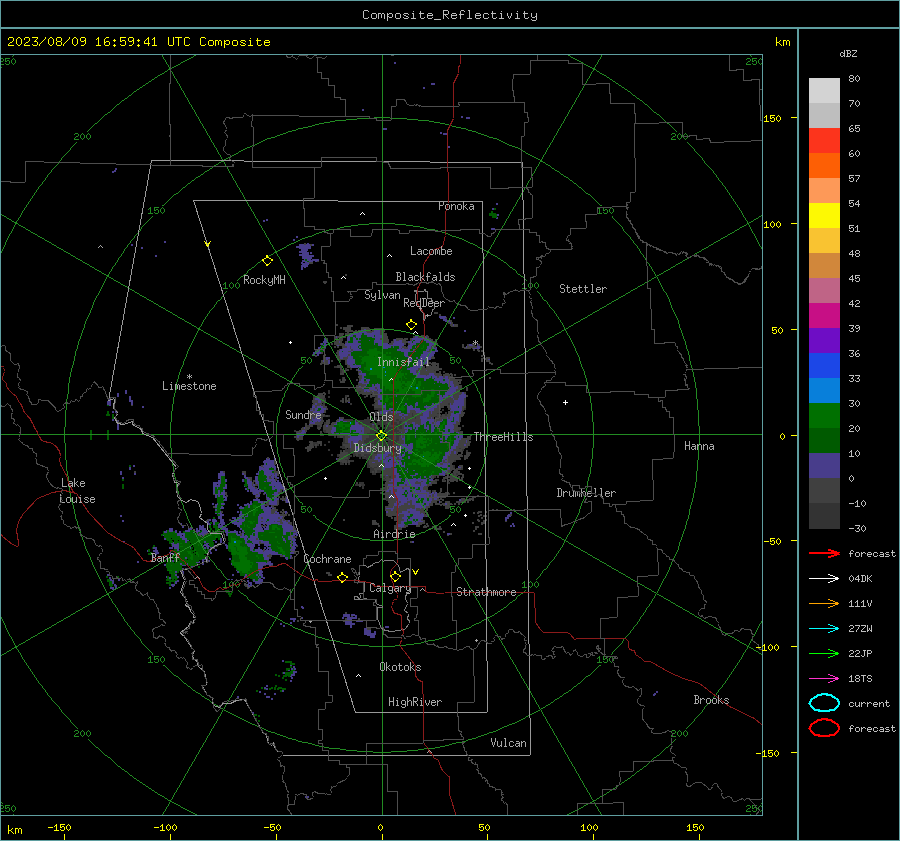The image size is (900, 841).
Task: Click the Sylvan label
Action: pyautogui.click(x=382, y=295)
